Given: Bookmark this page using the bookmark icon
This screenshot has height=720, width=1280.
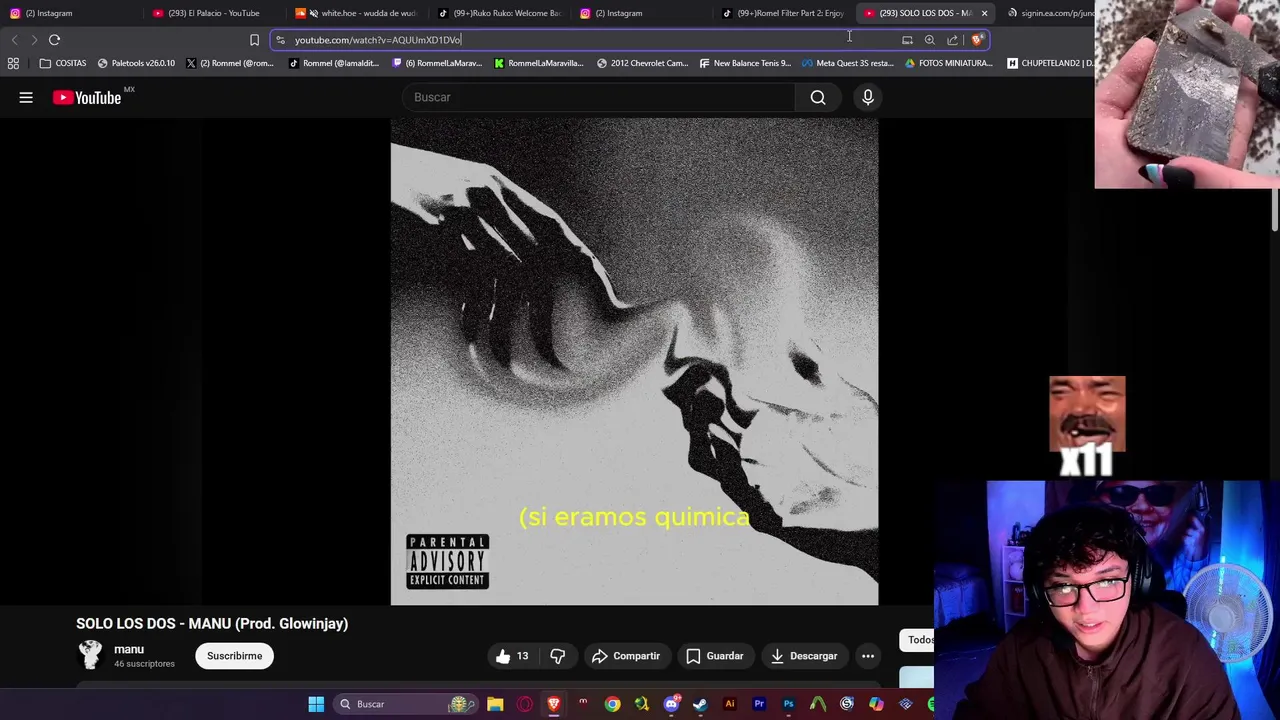Looking at the screenshot, I should pyautogui.click(x=254, y=40).
